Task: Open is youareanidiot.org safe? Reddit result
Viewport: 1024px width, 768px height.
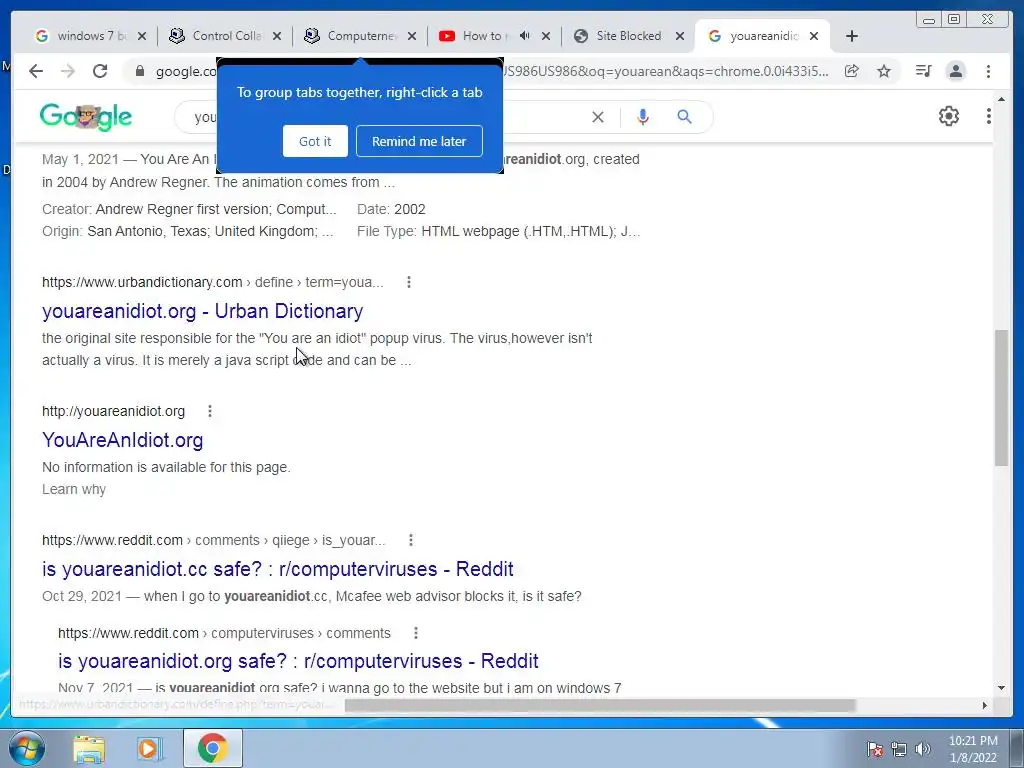Action: point(298,661)
